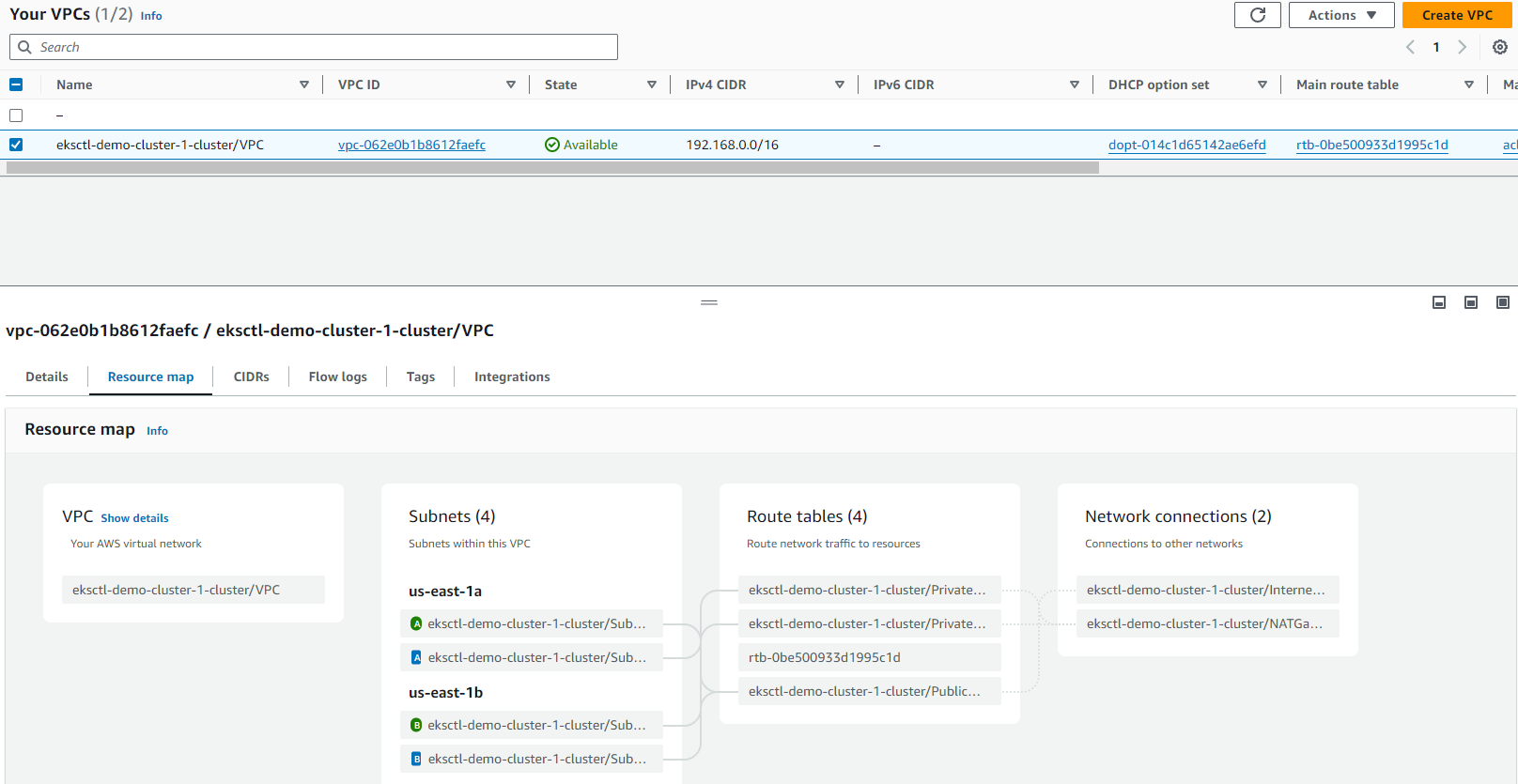The height and width of the screenshot is (784, 1518).
Task: Click the search magnifier icon
Action: coord(25,47)
